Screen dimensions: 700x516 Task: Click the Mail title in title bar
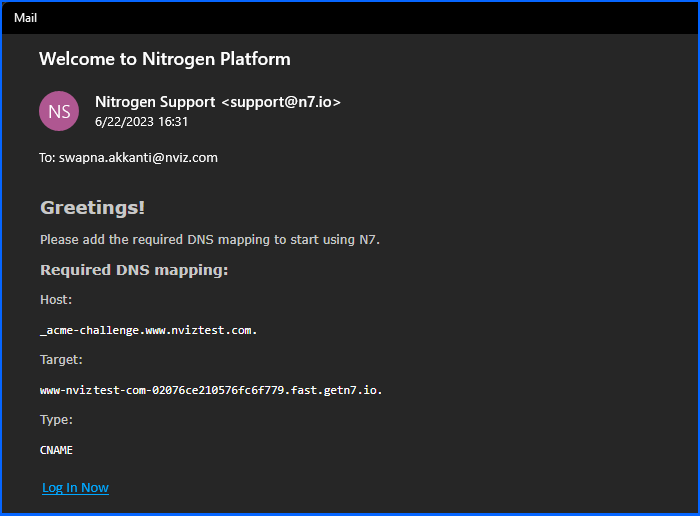point(25,18)
